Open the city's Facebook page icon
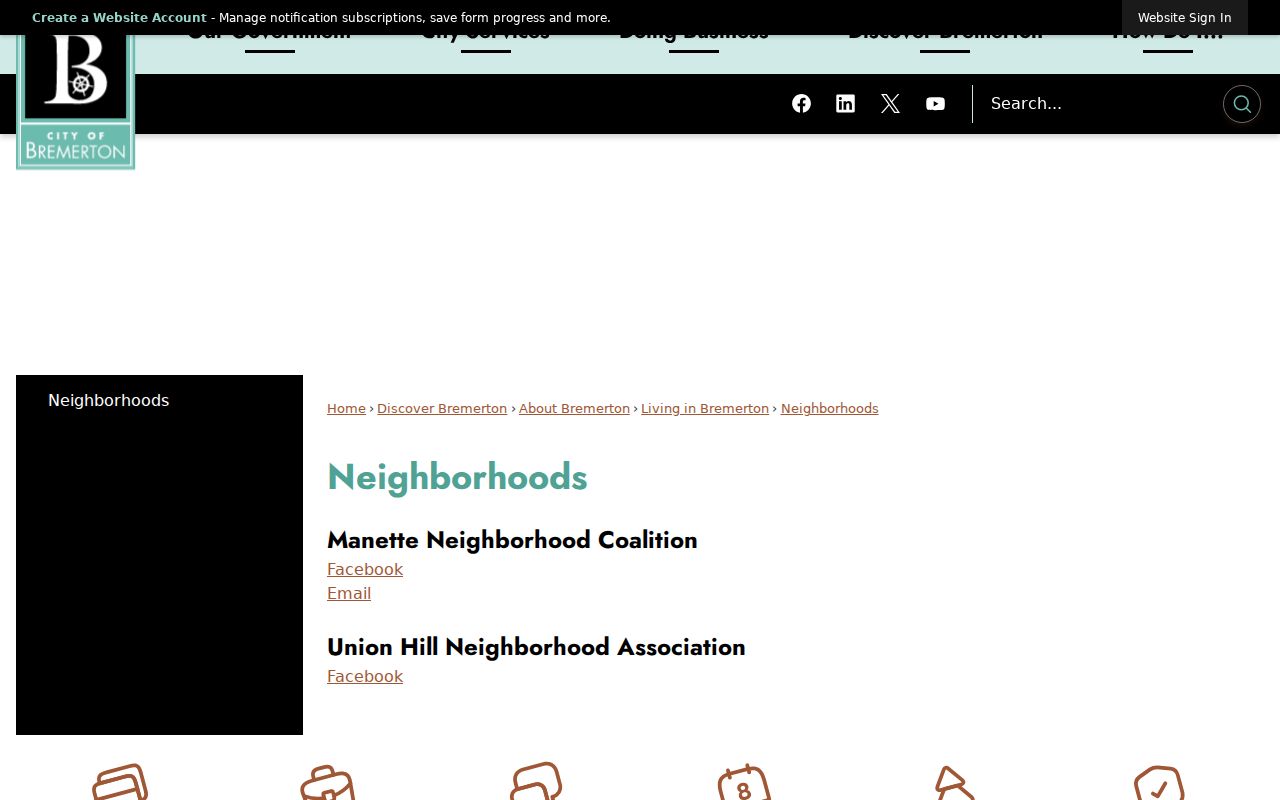The image size is (1280, 800). (801, 104)
